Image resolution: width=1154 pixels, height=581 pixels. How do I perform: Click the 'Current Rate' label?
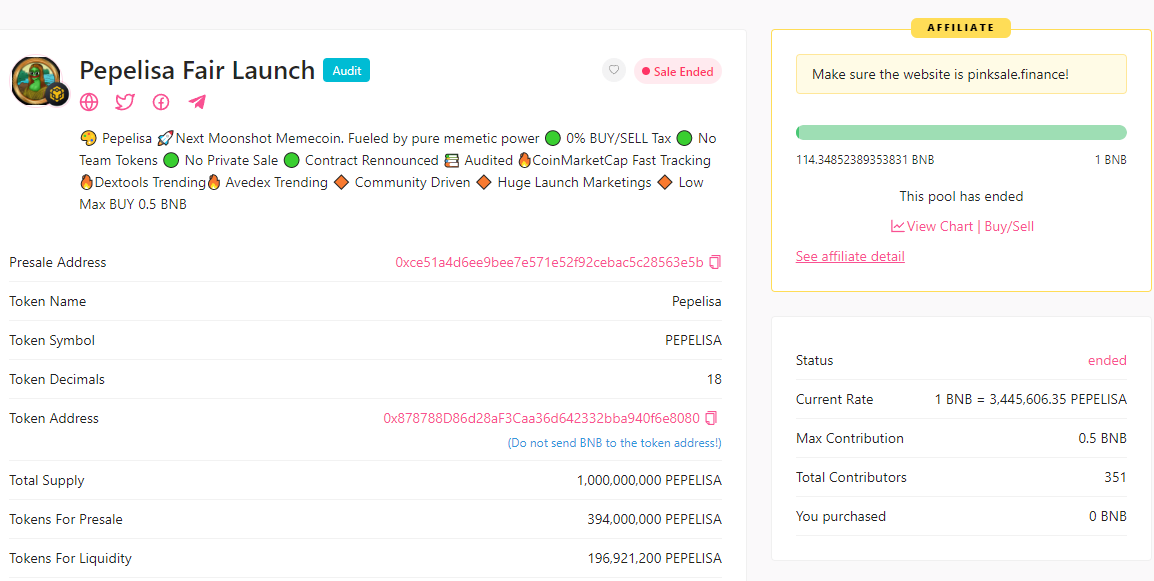click(x=835, y=399)
